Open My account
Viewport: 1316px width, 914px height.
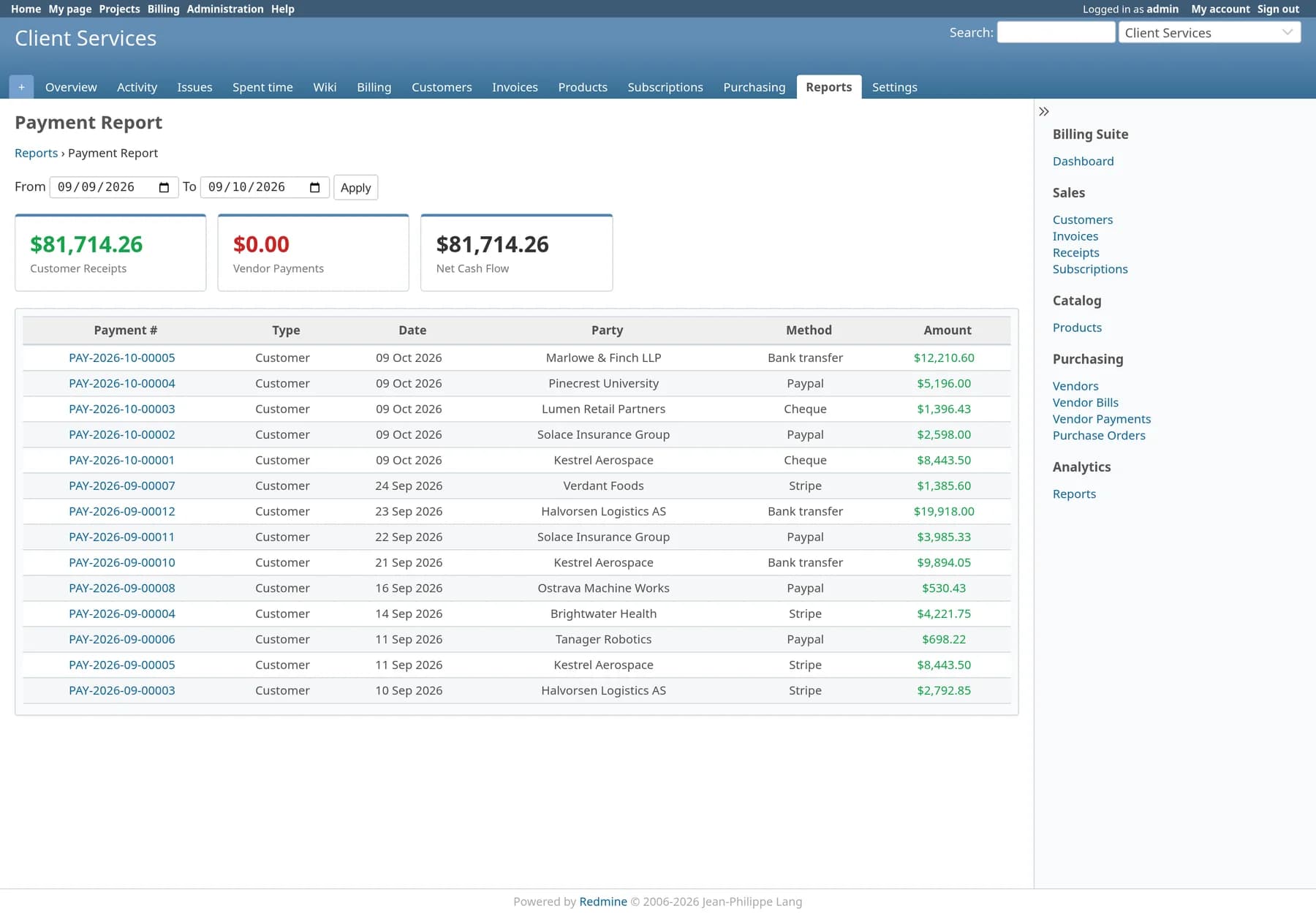[1220, 9]
